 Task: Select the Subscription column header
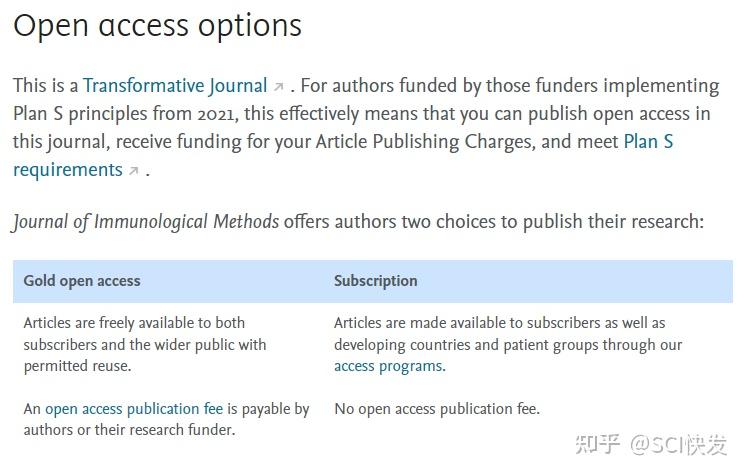click(x=375, y=281)
